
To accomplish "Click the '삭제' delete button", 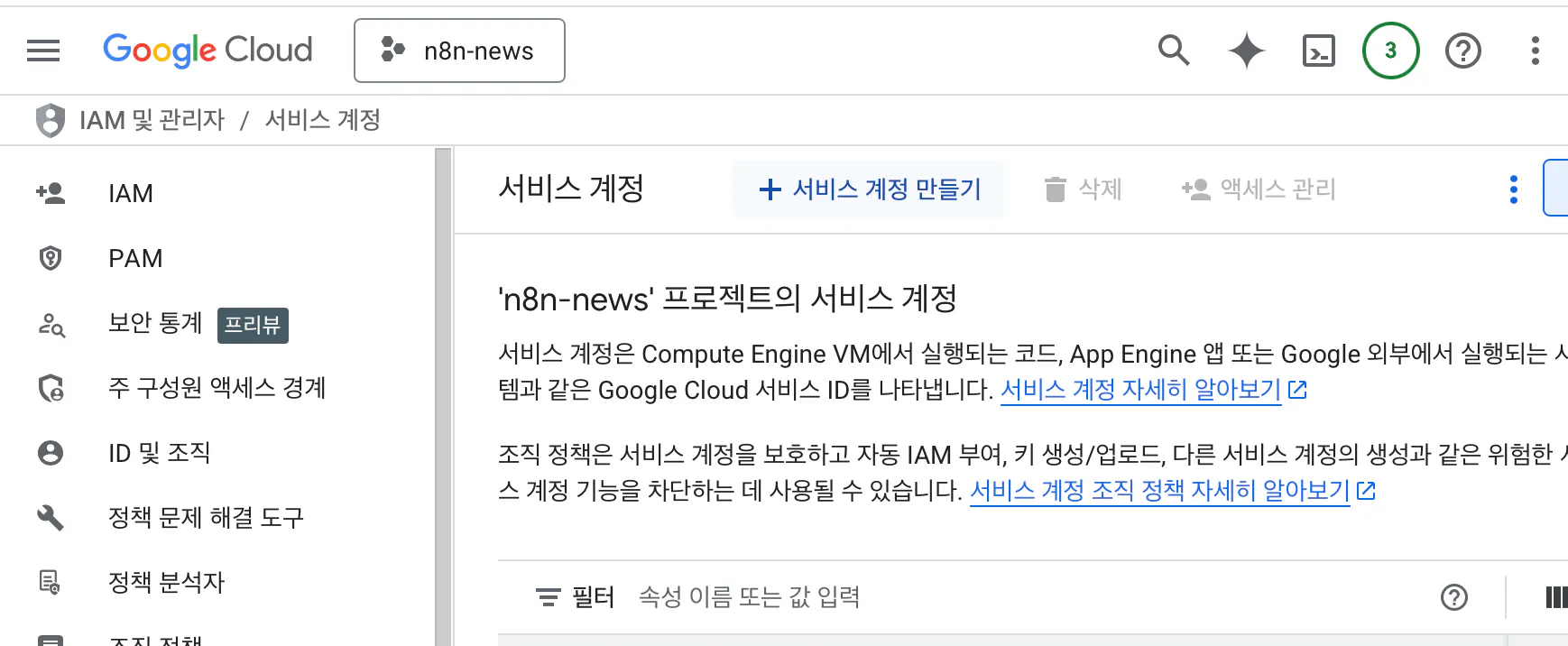I will [1083, 189].
